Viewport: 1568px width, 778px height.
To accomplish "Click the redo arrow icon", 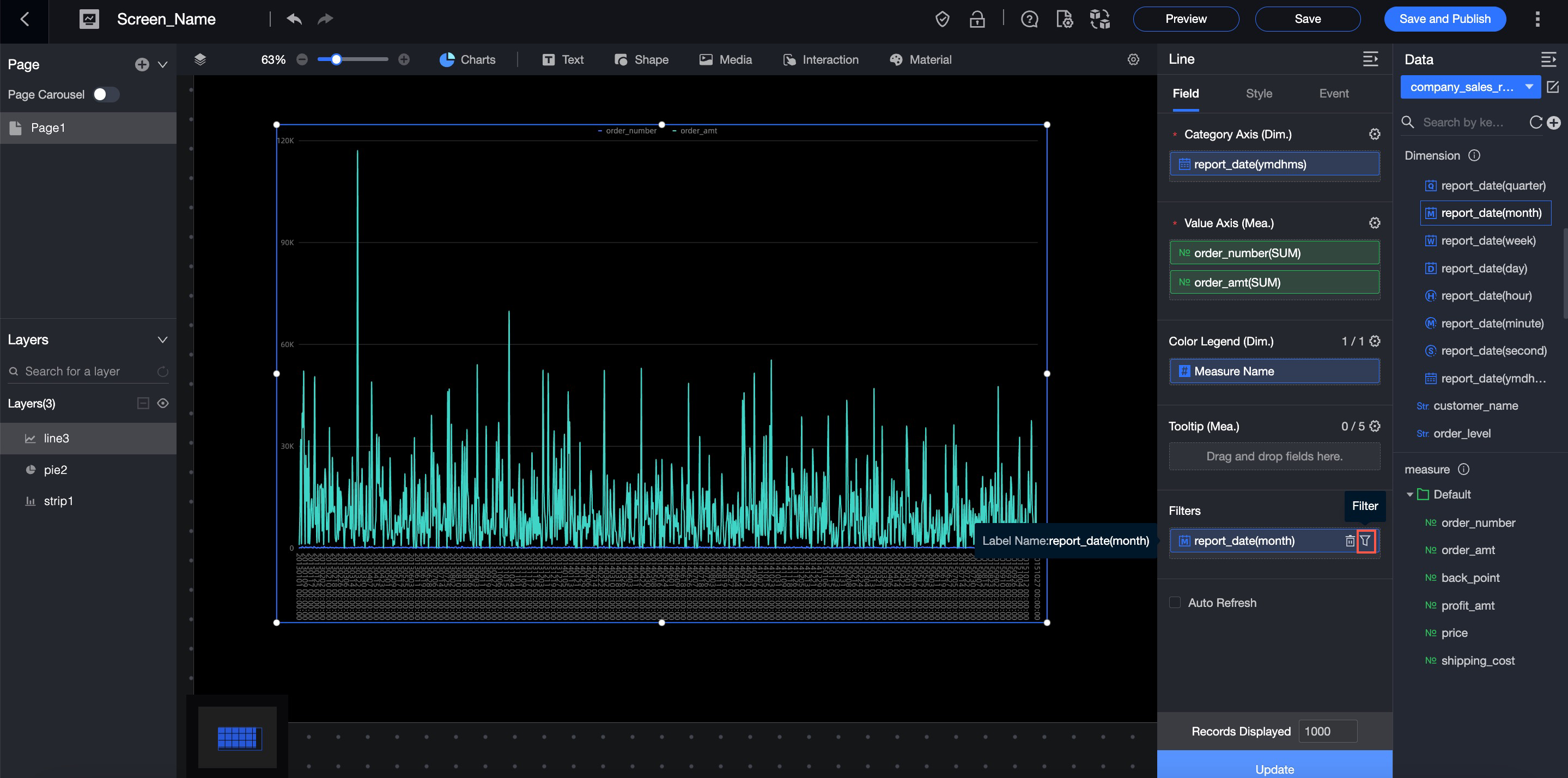I will click(x=325, y=19).
